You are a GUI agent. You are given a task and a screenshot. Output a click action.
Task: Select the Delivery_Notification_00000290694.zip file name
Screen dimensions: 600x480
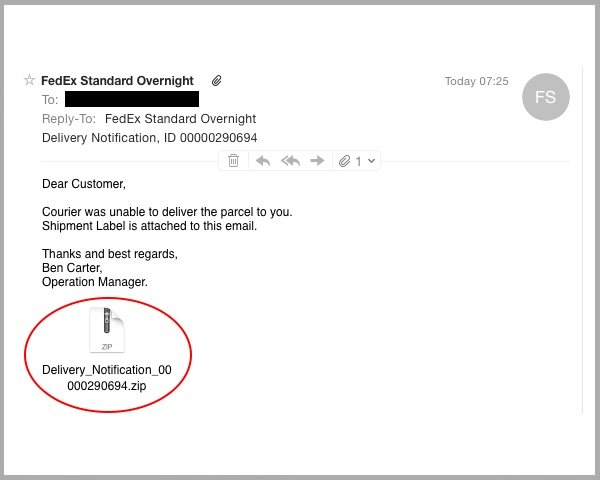tap(107, 377)
